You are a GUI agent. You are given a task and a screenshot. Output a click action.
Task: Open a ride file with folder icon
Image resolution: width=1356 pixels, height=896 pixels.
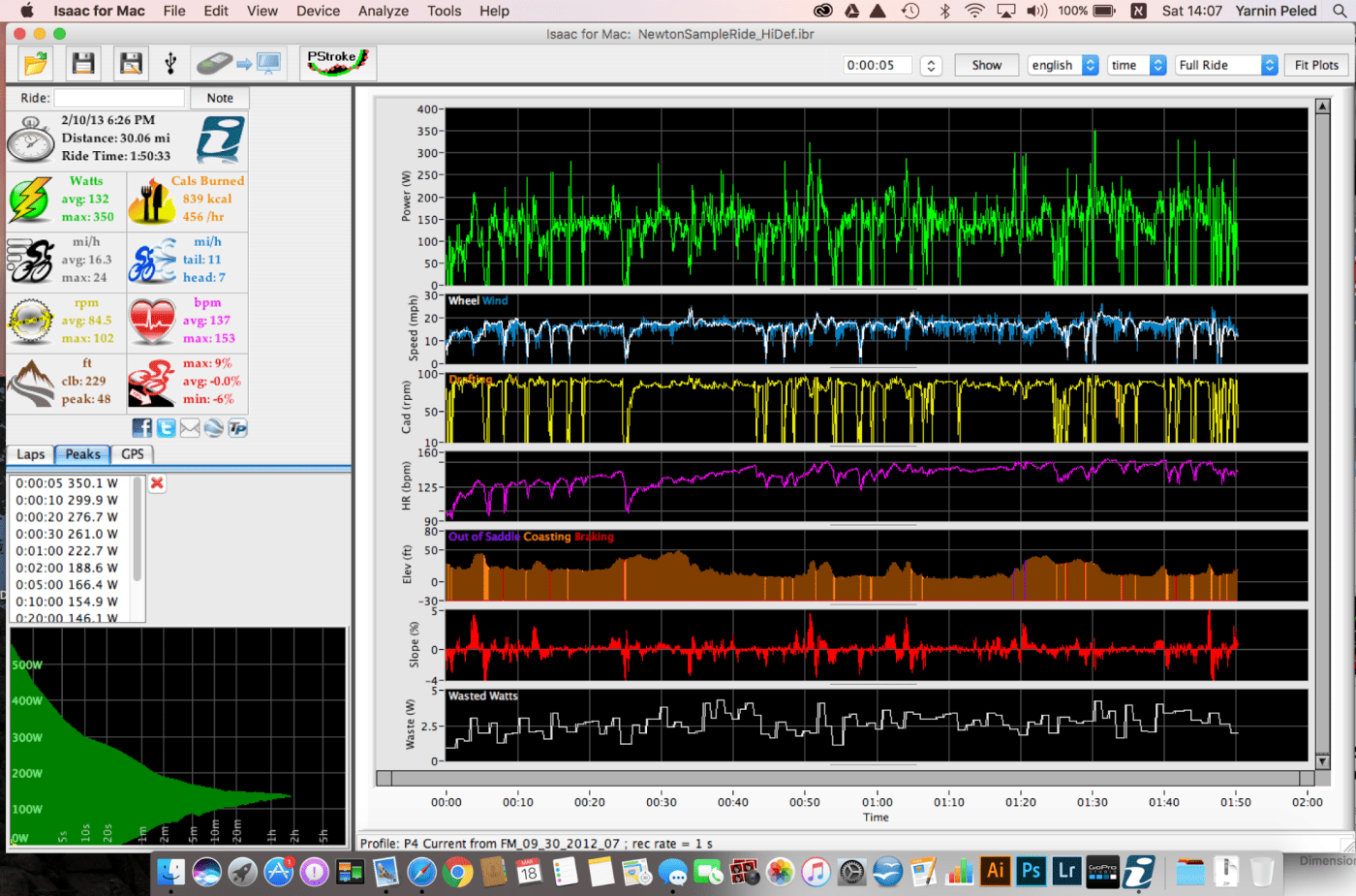pyautogui.click(x=36, y=65)
